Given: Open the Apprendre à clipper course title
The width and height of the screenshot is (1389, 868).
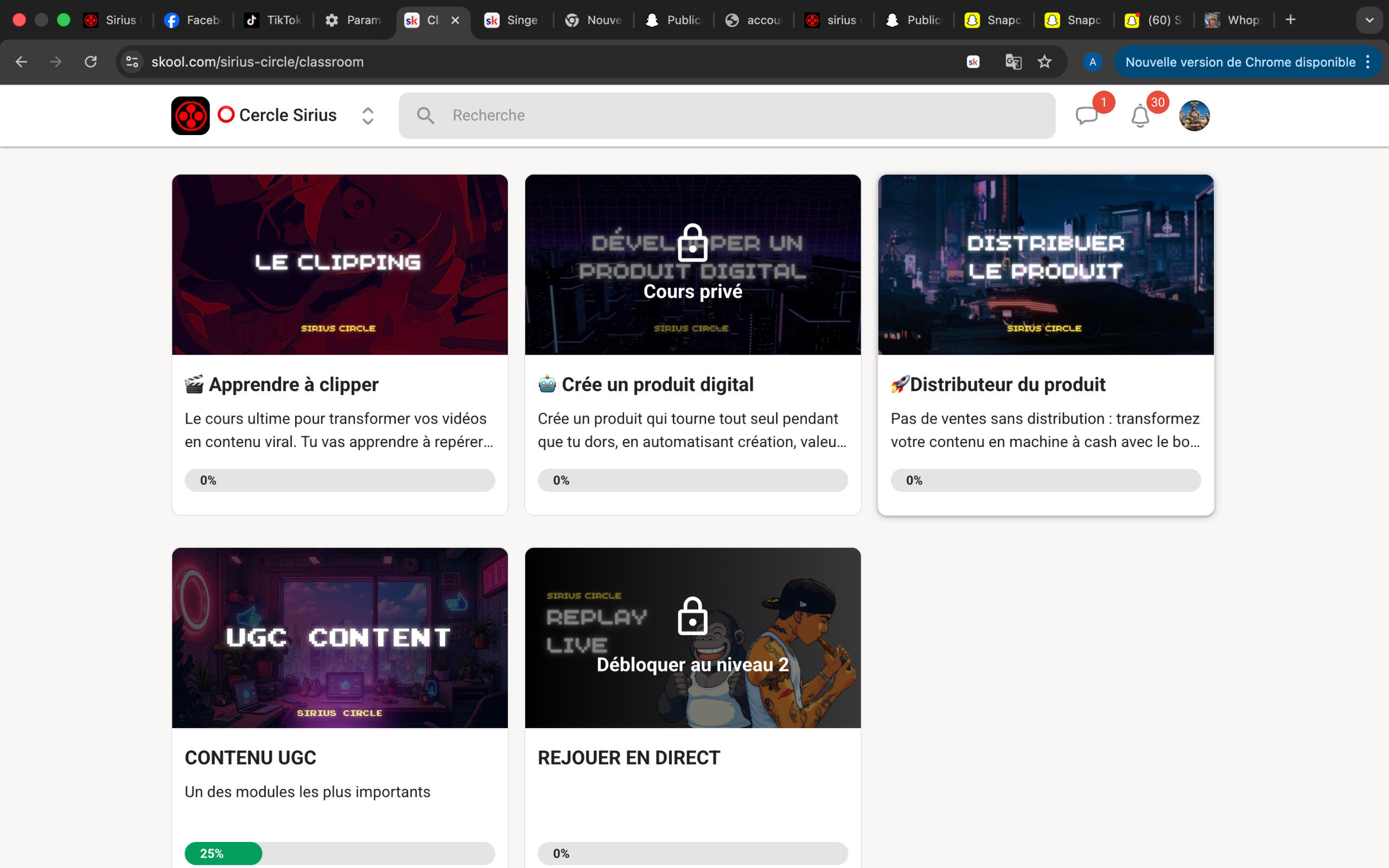Looking at the screenshot, I should tap(294, 385).
